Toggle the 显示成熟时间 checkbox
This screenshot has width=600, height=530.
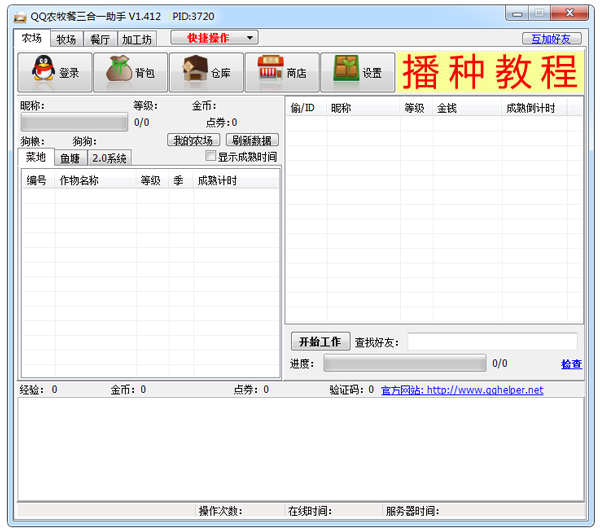210,157
